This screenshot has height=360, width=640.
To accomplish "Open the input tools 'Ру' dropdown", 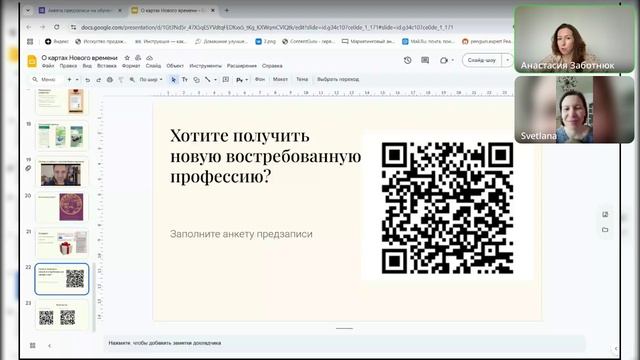I will (x=242, y=80).
